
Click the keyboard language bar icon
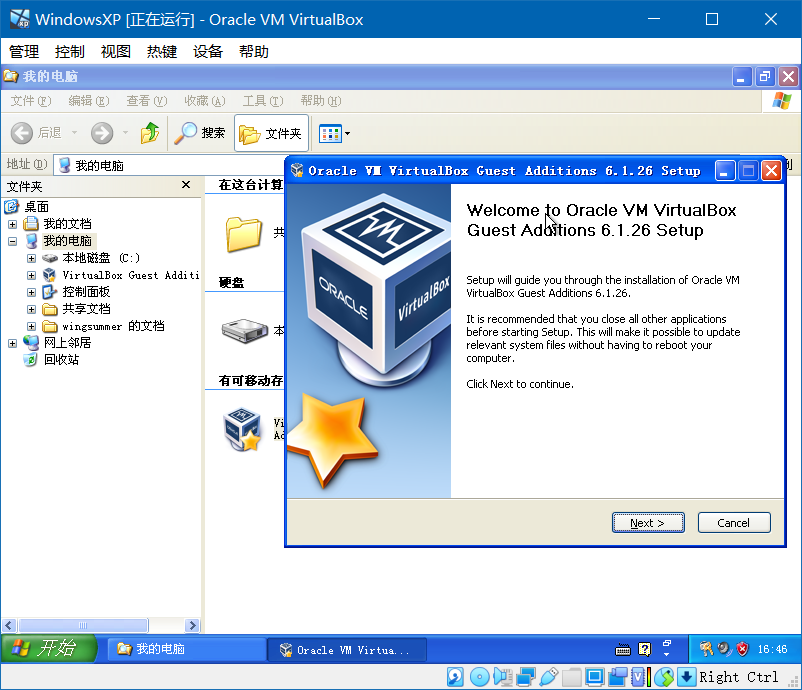click(x=623, y=650)
